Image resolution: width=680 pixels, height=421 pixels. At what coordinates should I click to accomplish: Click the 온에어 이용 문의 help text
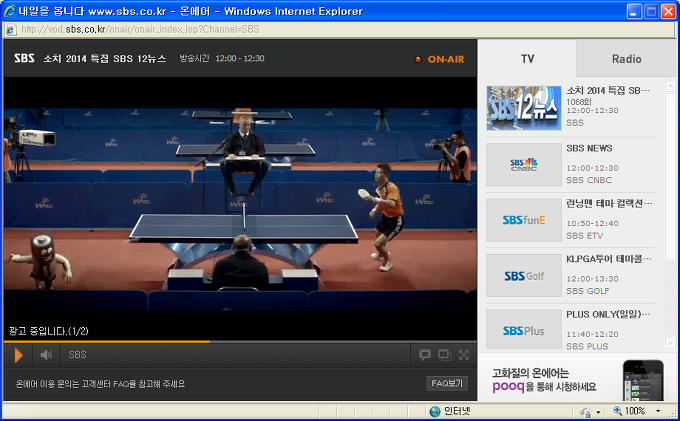[x=100, y=384]
